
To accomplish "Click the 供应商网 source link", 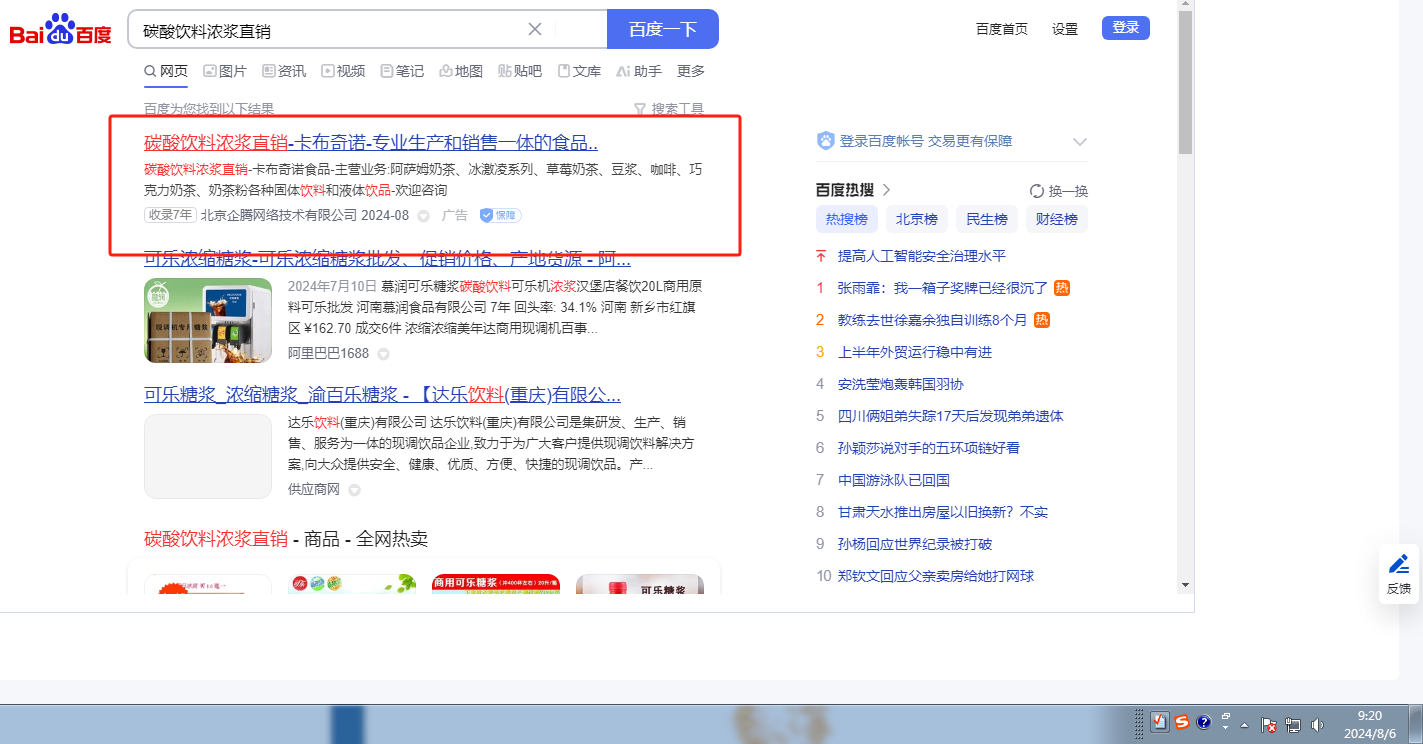I will tap(314, 489).
